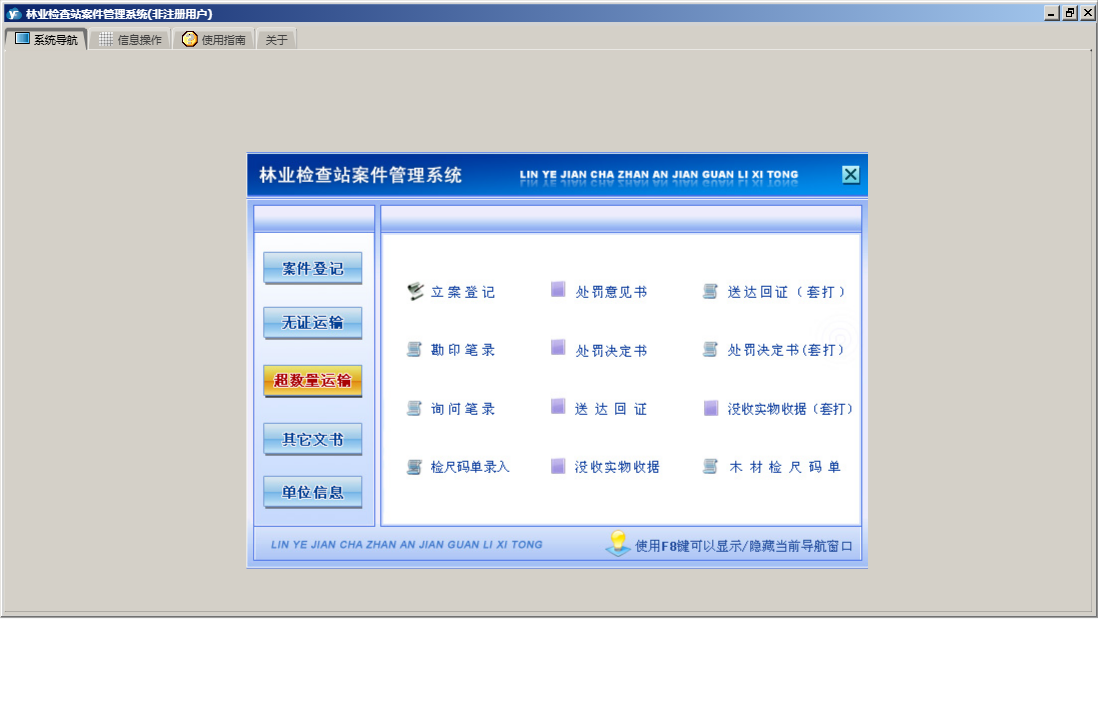Click the icon beside 处罚决定书(套打)
Screen dimensions: 1098x714
710,349
